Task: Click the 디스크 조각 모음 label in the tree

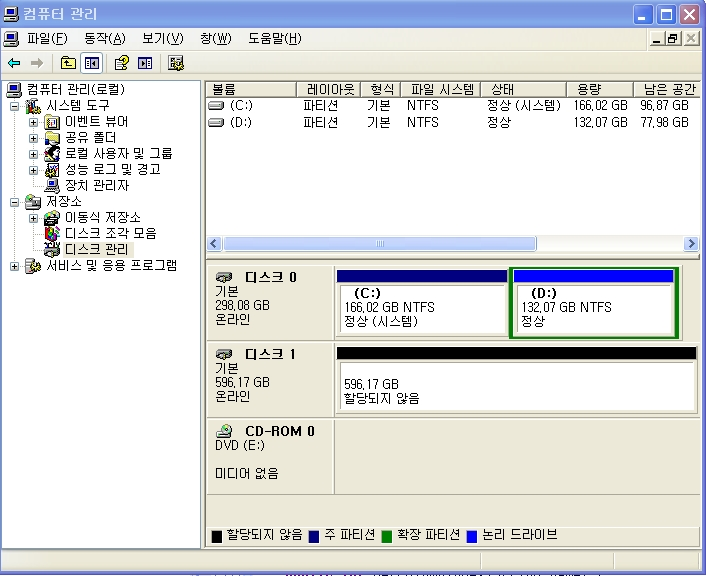Action: click(111, 233)
